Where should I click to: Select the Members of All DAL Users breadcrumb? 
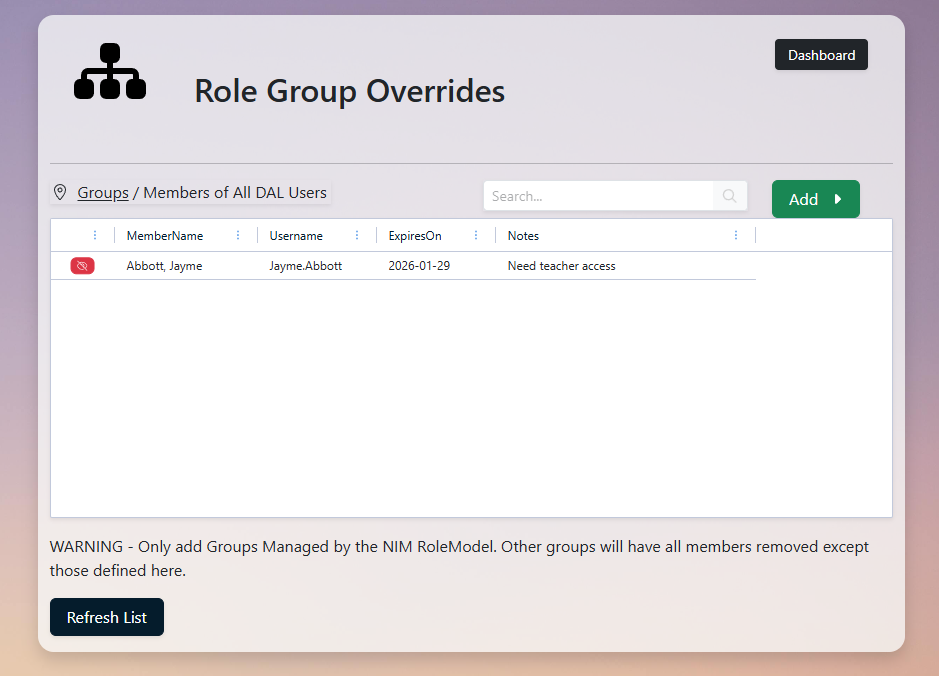234,192
